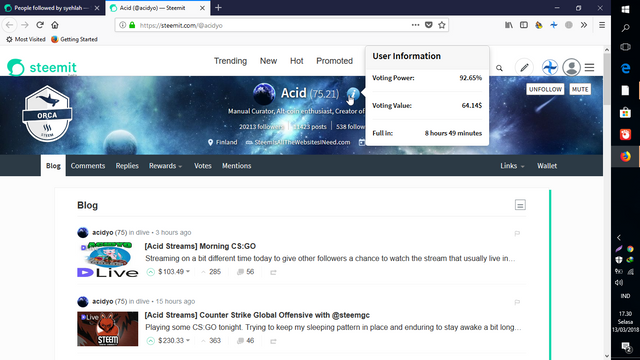This screenshot has width=640, height=360.
Task: Open Steem fox thumbnail of Counter Strike post
Action: pyautogui.click(x=108, y=329)
